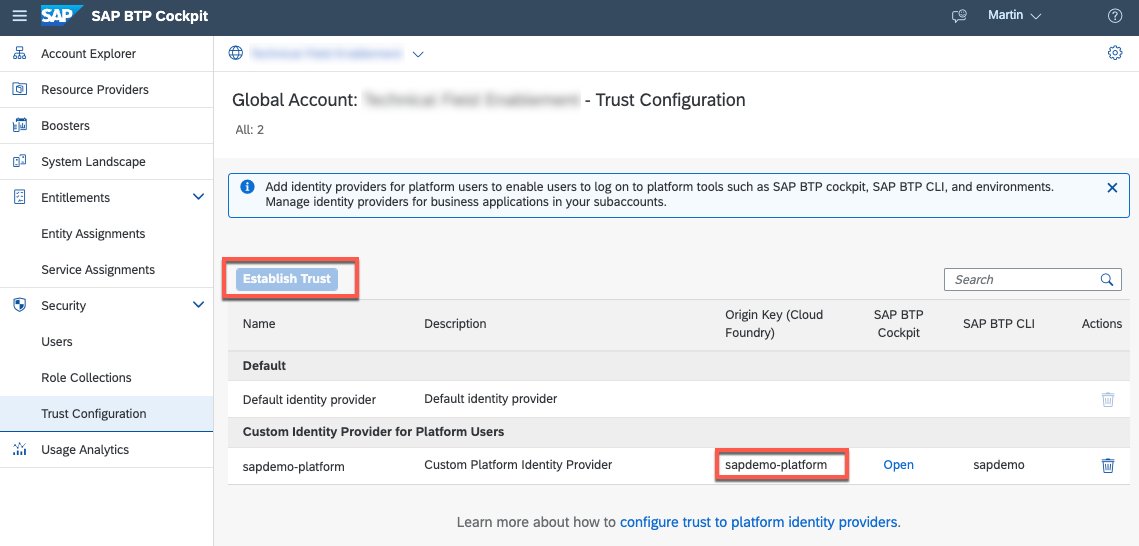
Task: Open the sapdemo-platform cockpit link
Action: coord(898,465)
